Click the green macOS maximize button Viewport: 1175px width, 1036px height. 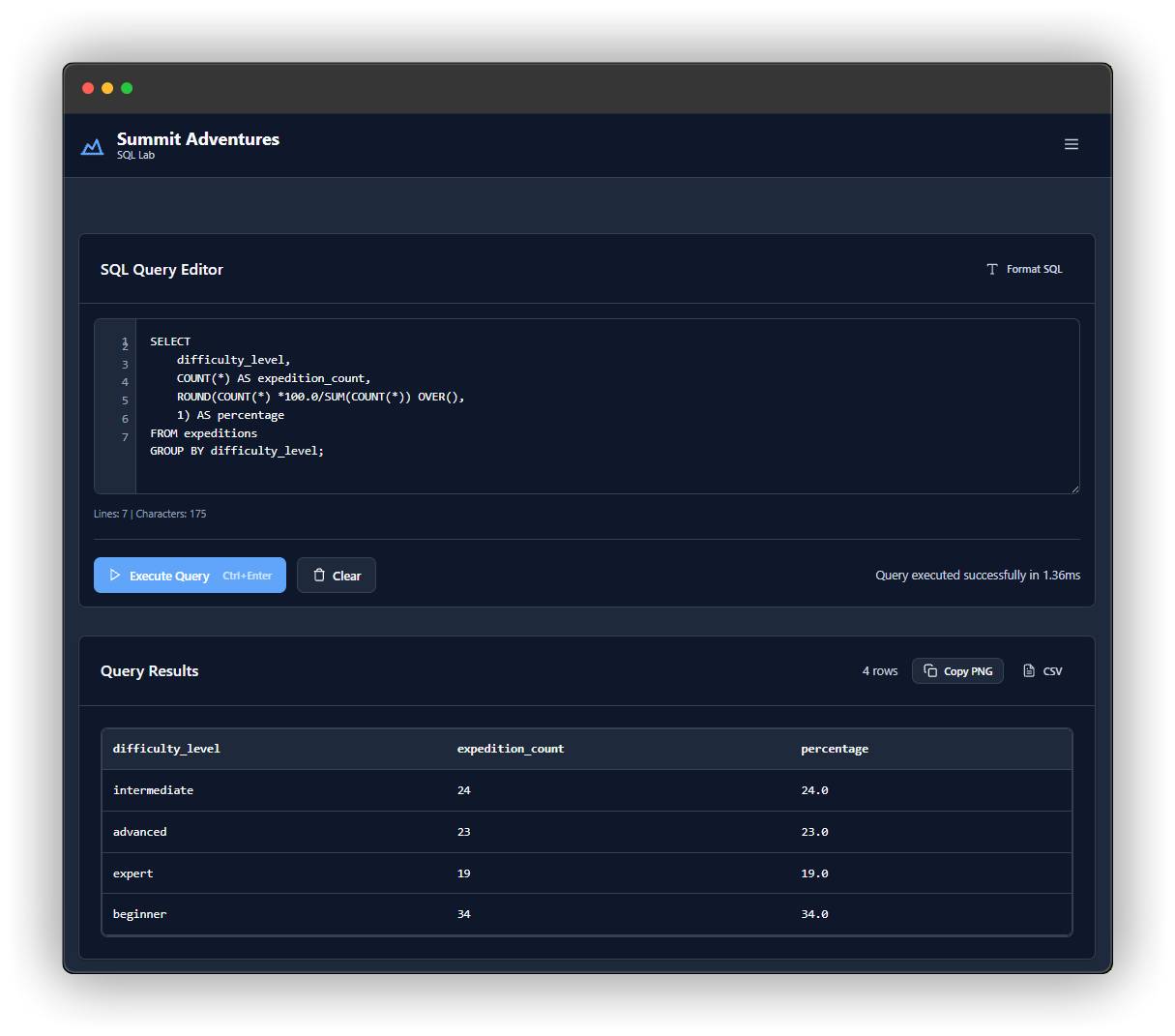pyautogui.click(x=127, y=88)
